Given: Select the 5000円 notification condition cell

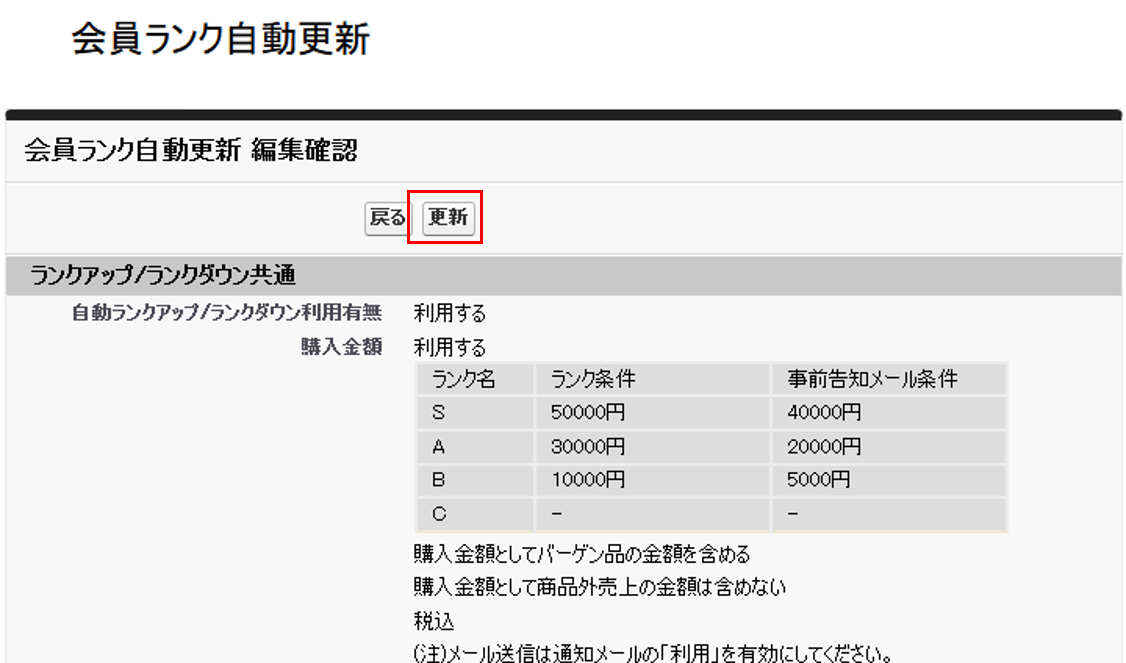Looking at the screenshot, I should click(x=818, y=480).
